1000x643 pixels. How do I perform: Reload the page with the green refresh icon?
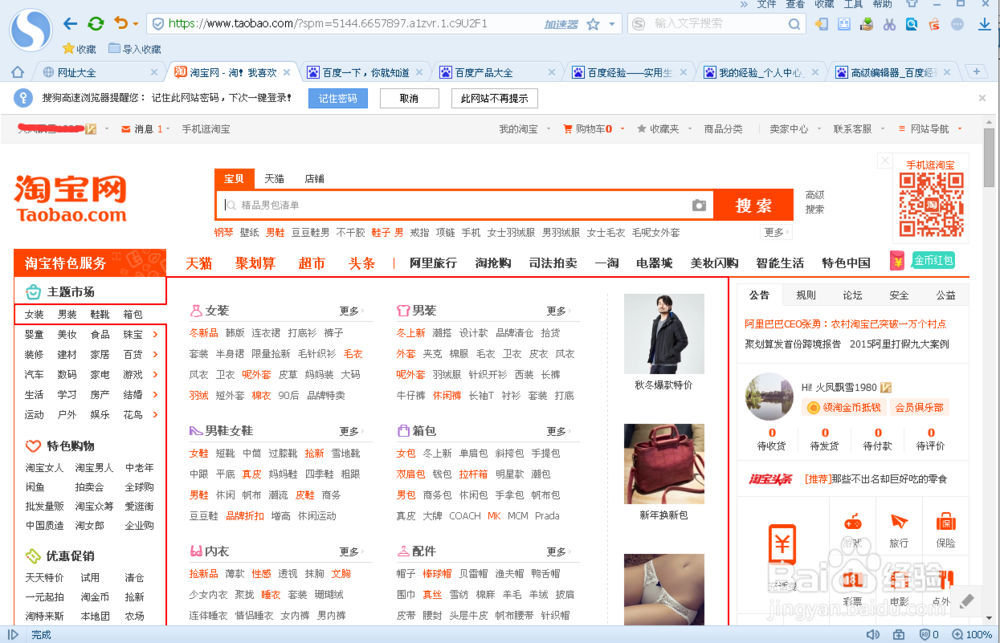tap(96, 24)
